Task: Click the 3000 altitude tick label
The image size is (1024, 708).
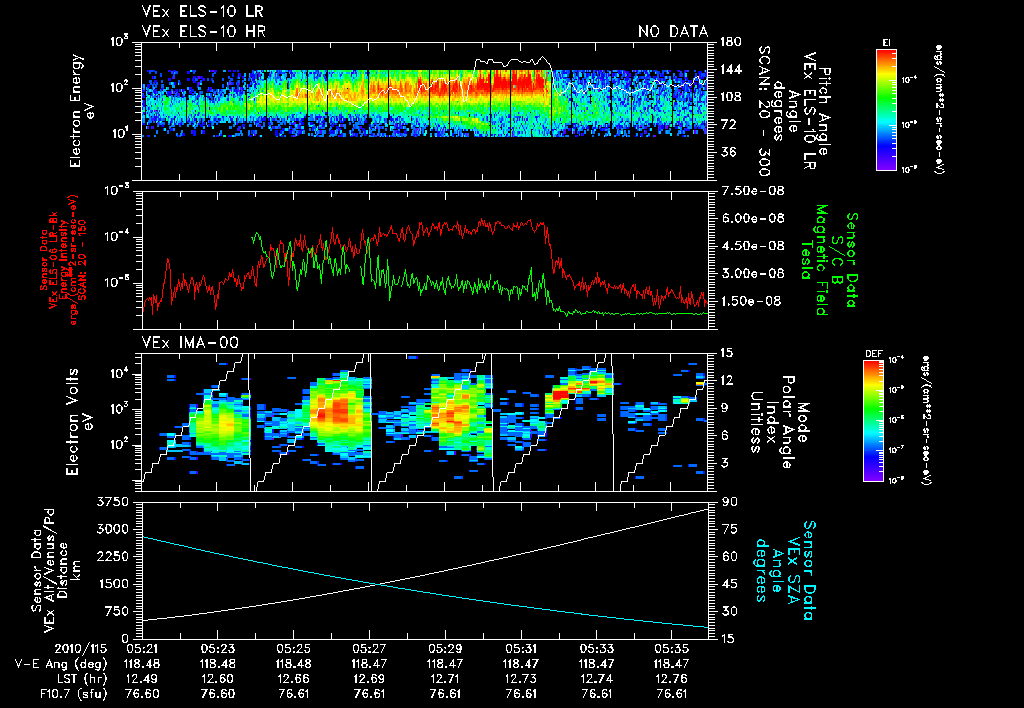Action: (112, 529)
